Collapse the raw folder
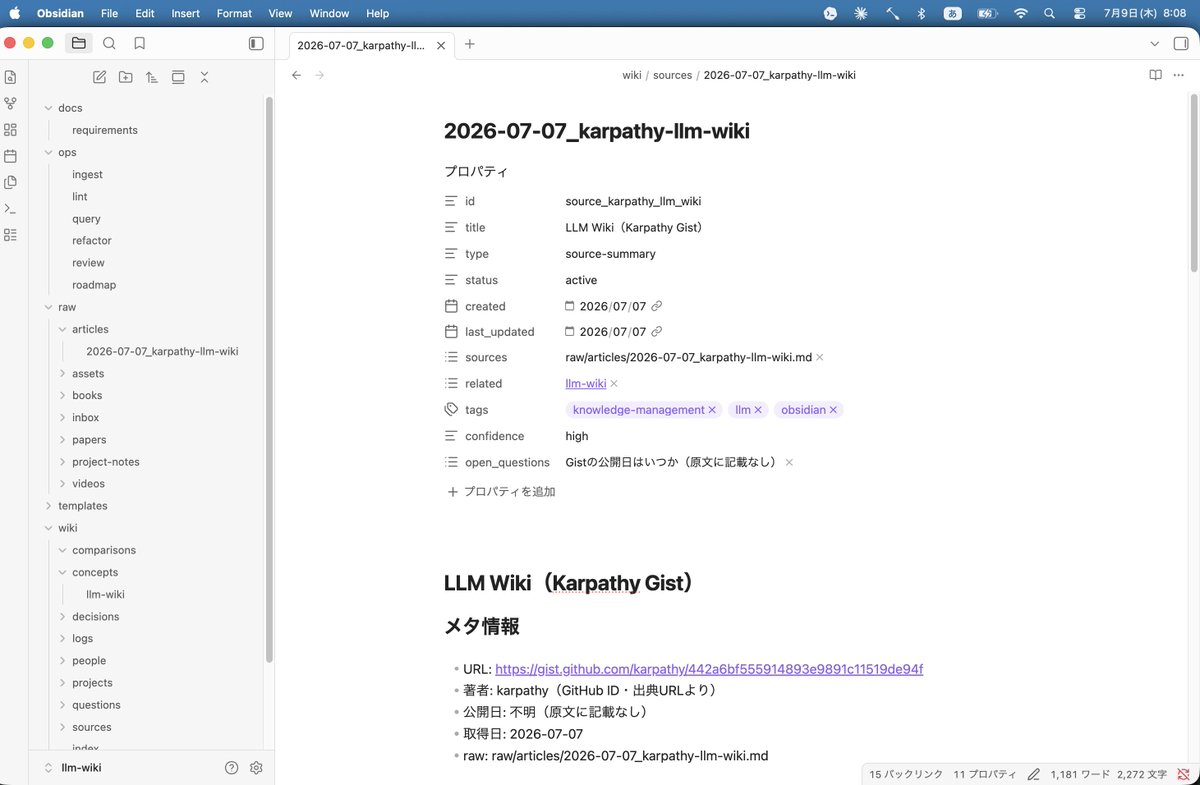1200x785 pixels. pyautogui.click(x=48, y=307)
